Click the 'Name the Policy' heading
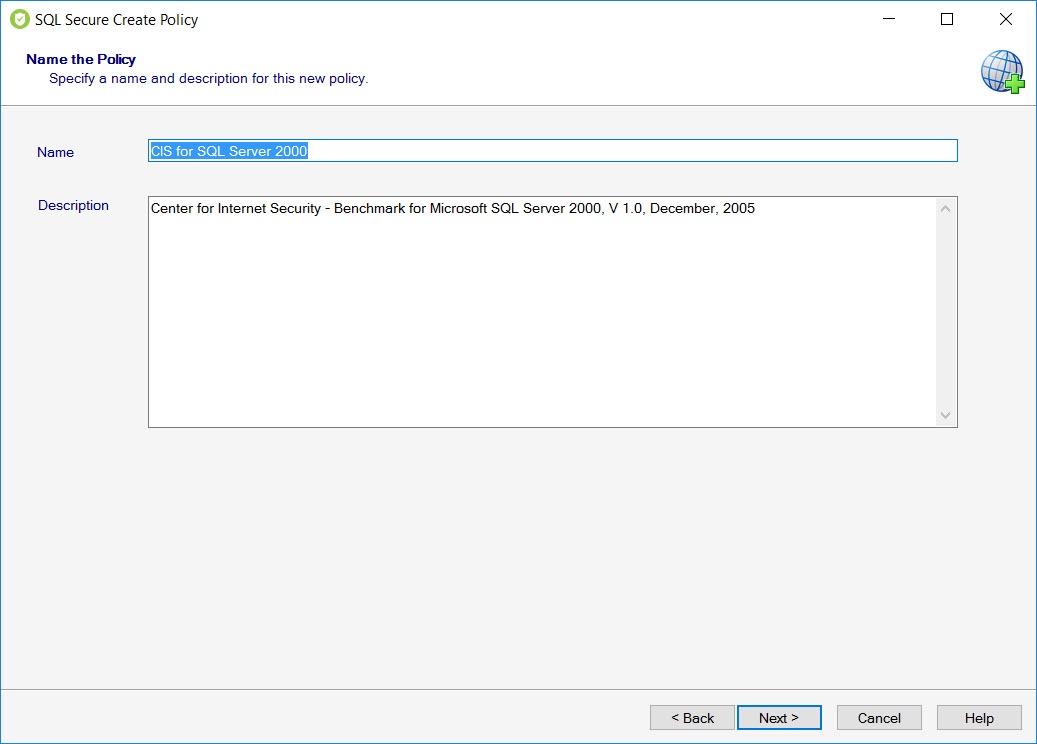1037x744 pixels. point(81,59)
